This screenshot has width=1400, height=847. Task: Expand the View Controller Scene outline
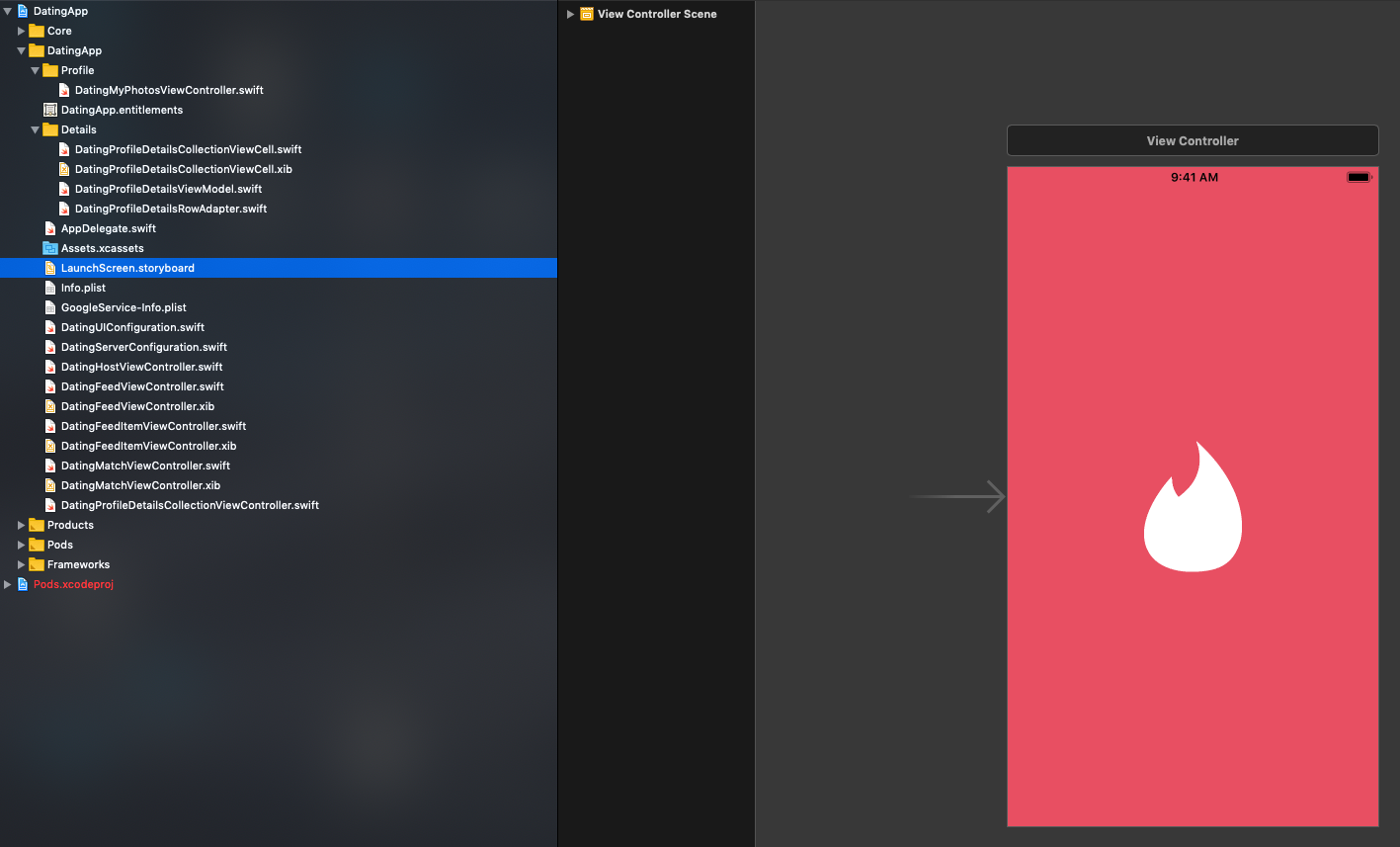[570, 14]
